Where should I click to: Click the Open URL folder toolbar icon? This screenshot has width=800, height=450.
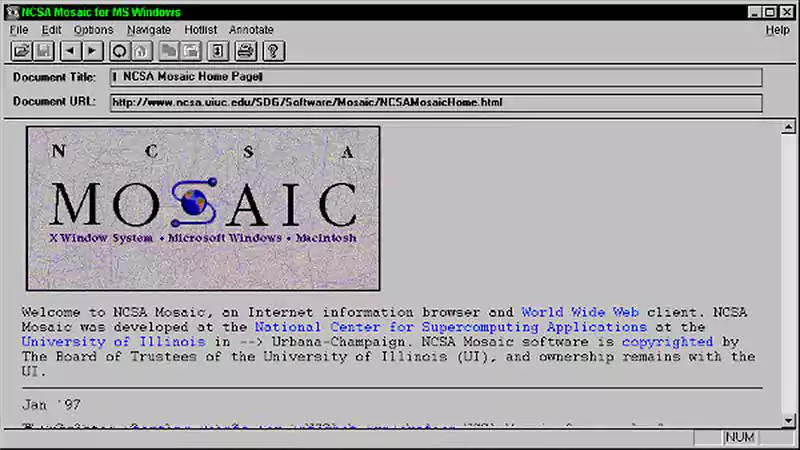[21, 51]
